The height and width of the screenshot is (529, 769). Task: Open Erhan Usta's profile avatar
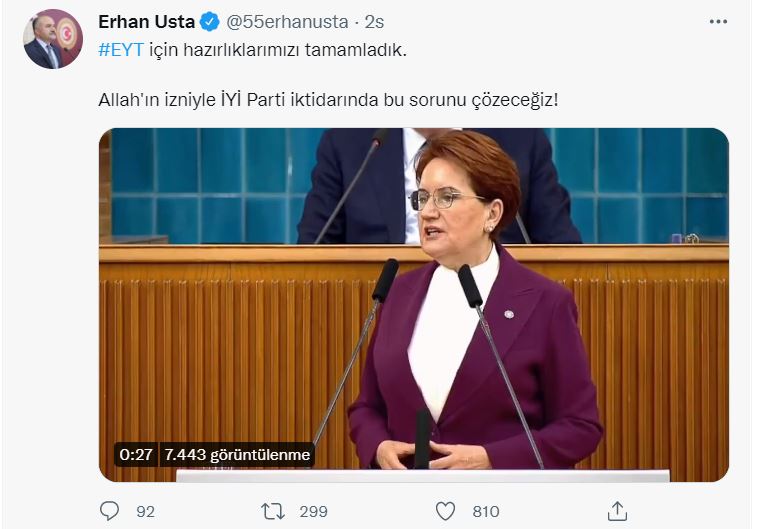(x=52, y=39)
